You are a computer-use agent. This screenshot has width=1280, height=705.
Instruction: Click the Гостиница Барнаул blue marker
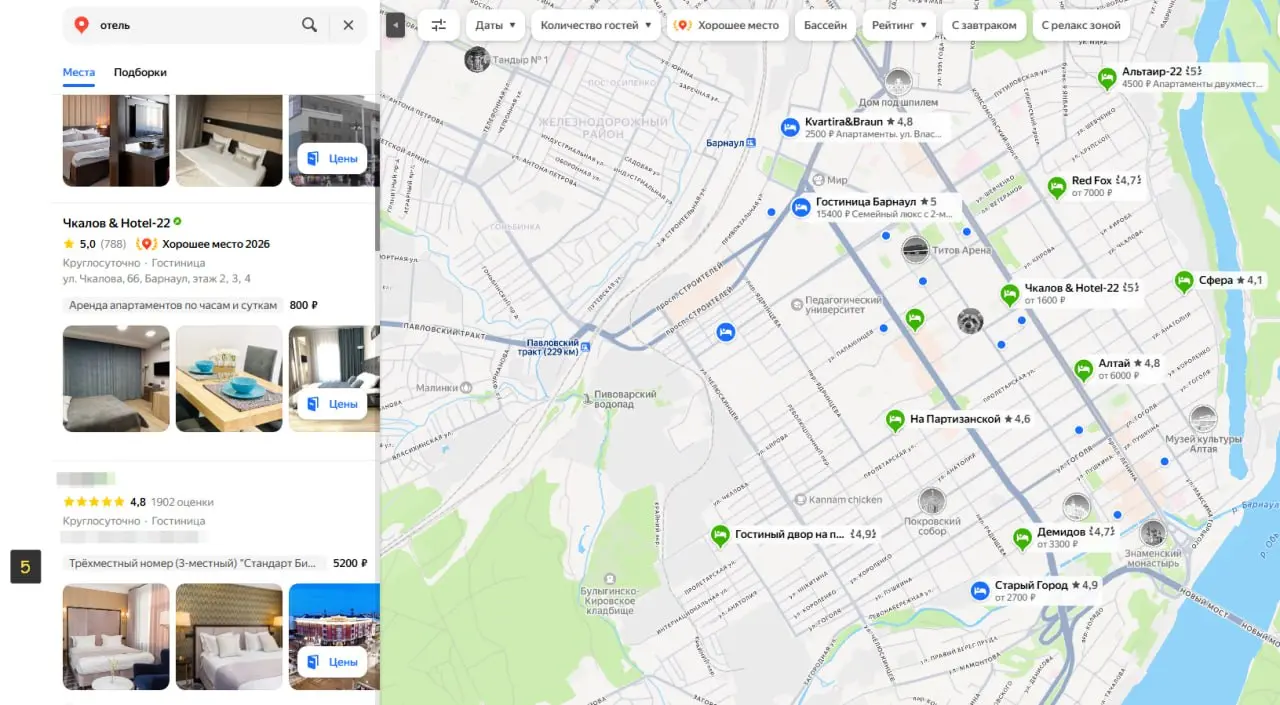[x=801, y=207]
